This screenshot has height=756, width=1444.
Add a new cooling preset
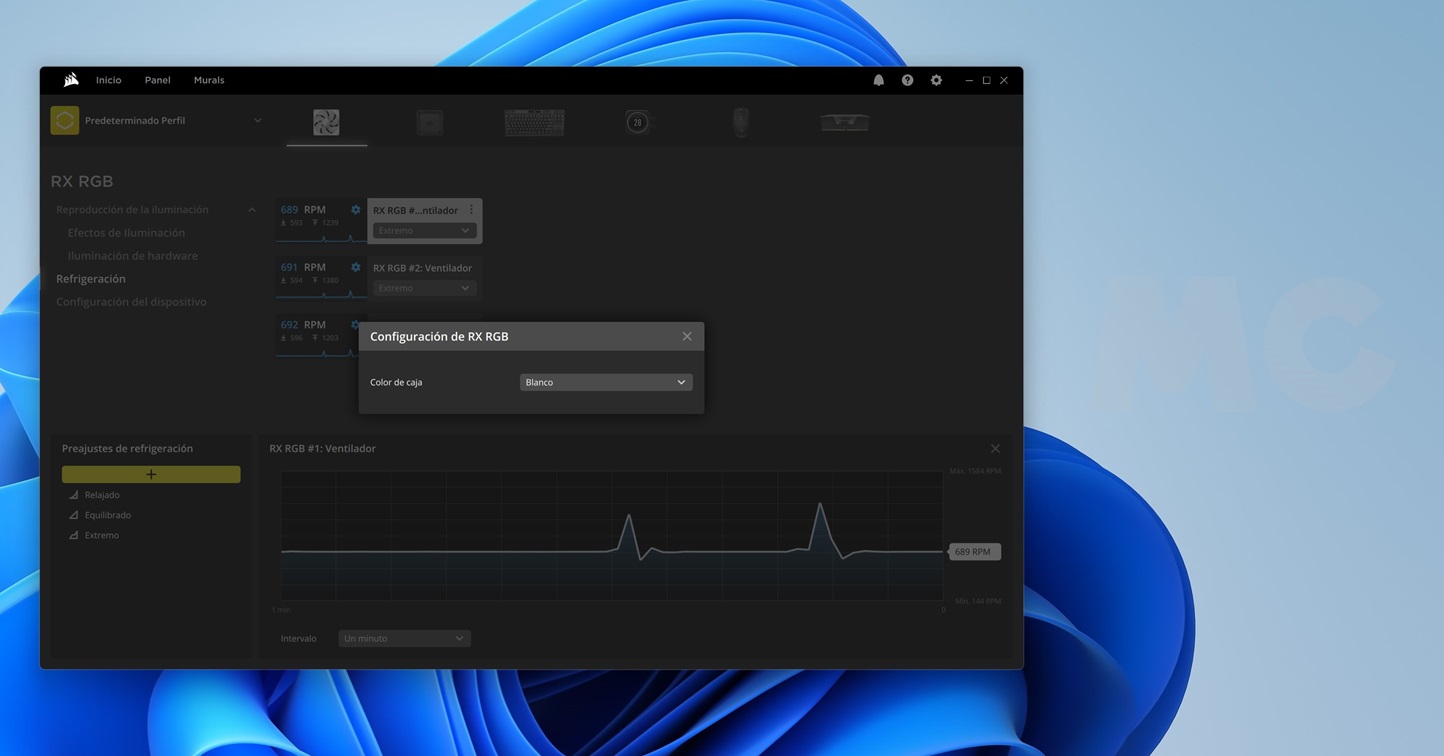coord(151,474)
